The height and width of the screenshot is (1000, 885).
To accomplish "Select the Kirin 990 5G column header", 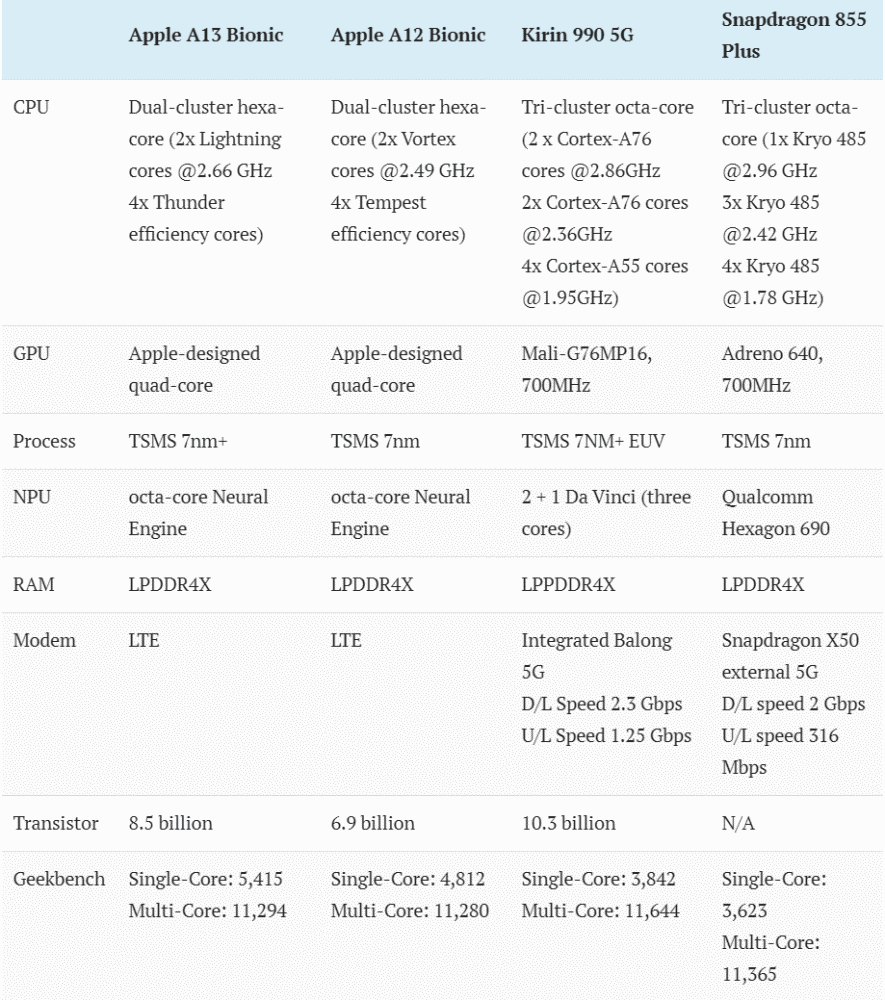I will (x=578, y=35).
